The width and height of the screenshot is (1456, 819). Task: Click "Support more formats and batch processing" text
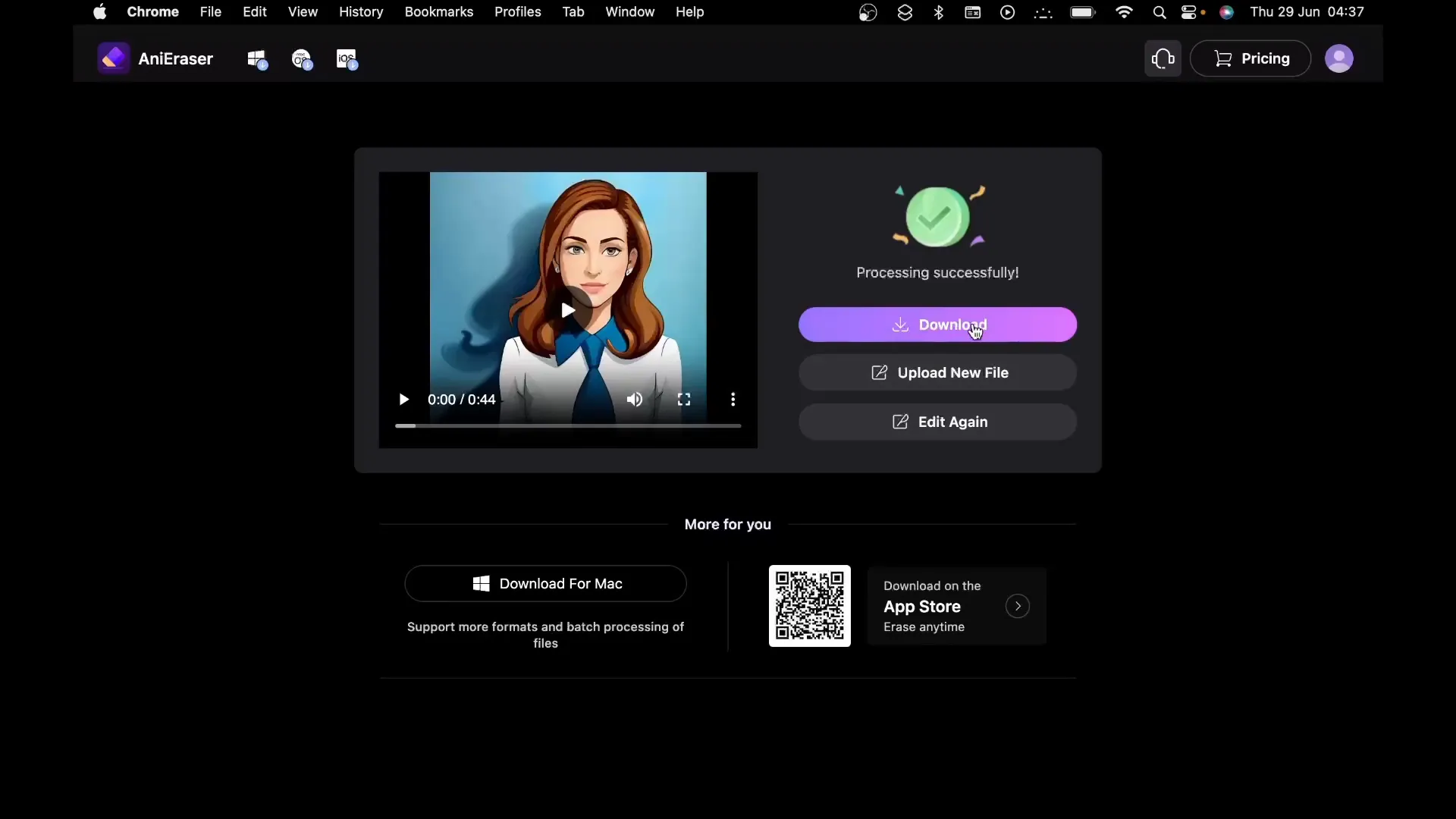tap(545, 635)
